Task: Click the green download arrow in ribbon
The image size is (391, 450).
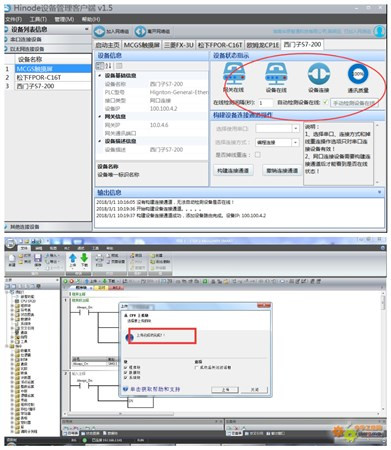Action: [84, 257]
